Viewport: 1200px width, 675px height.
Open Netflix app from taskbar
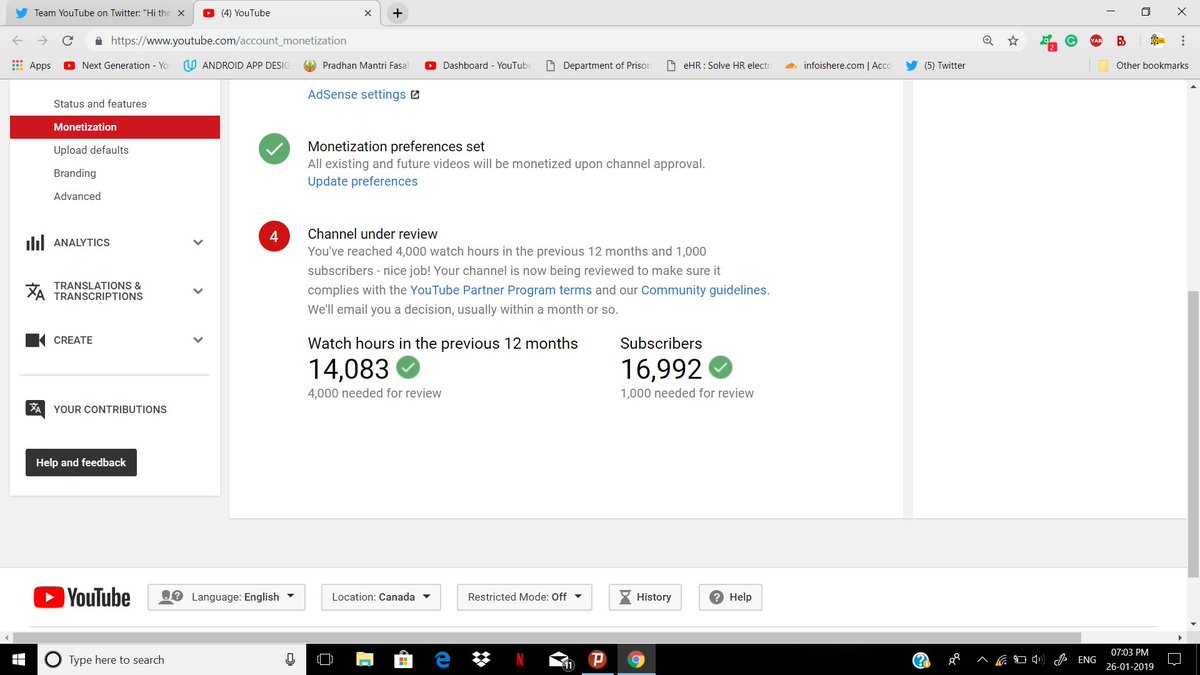[x=521, y=659]
